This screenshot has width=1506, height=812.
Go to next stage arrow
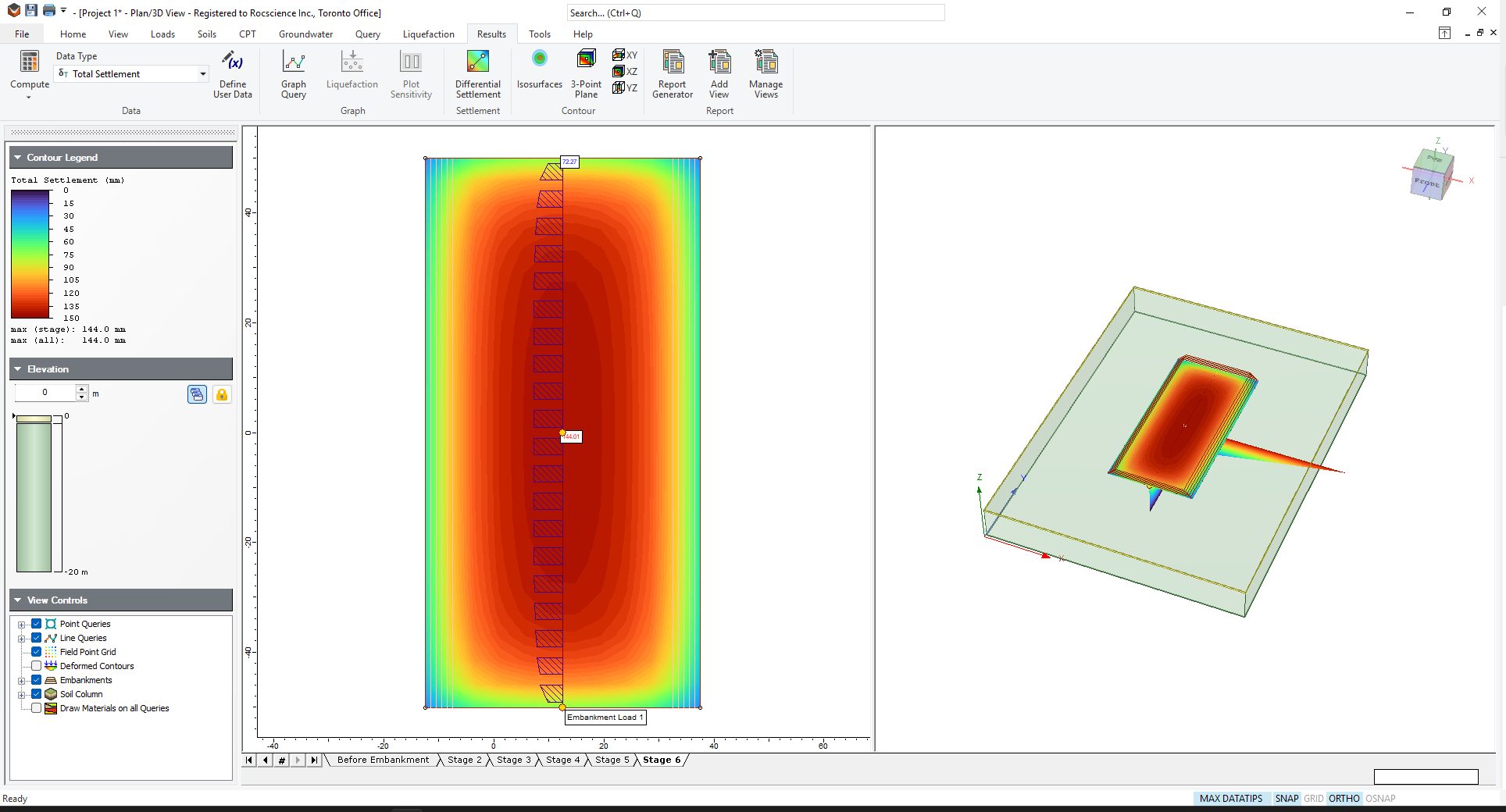(298, 760)
